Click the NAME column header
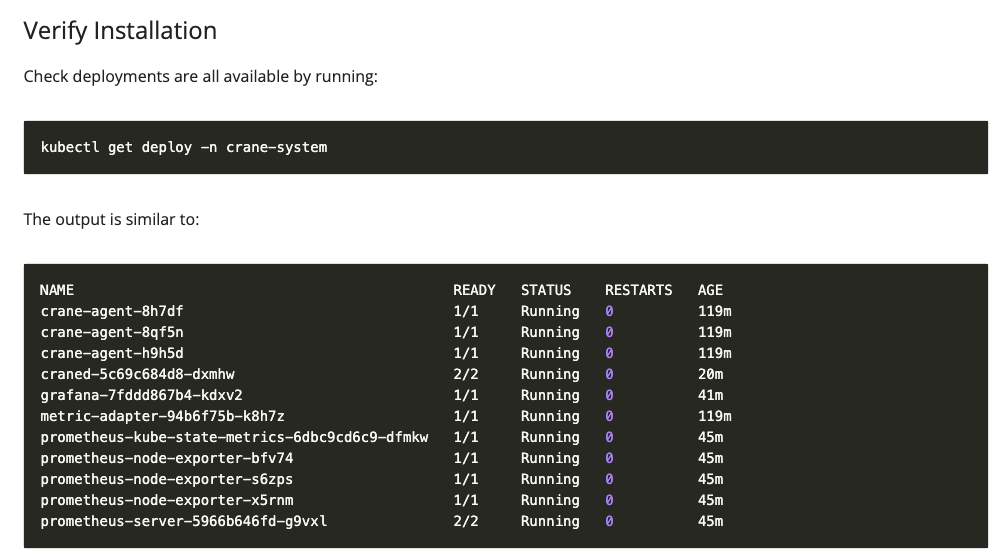The height and width of the screenshot is (558, 1008). click(x=57, y=290)
